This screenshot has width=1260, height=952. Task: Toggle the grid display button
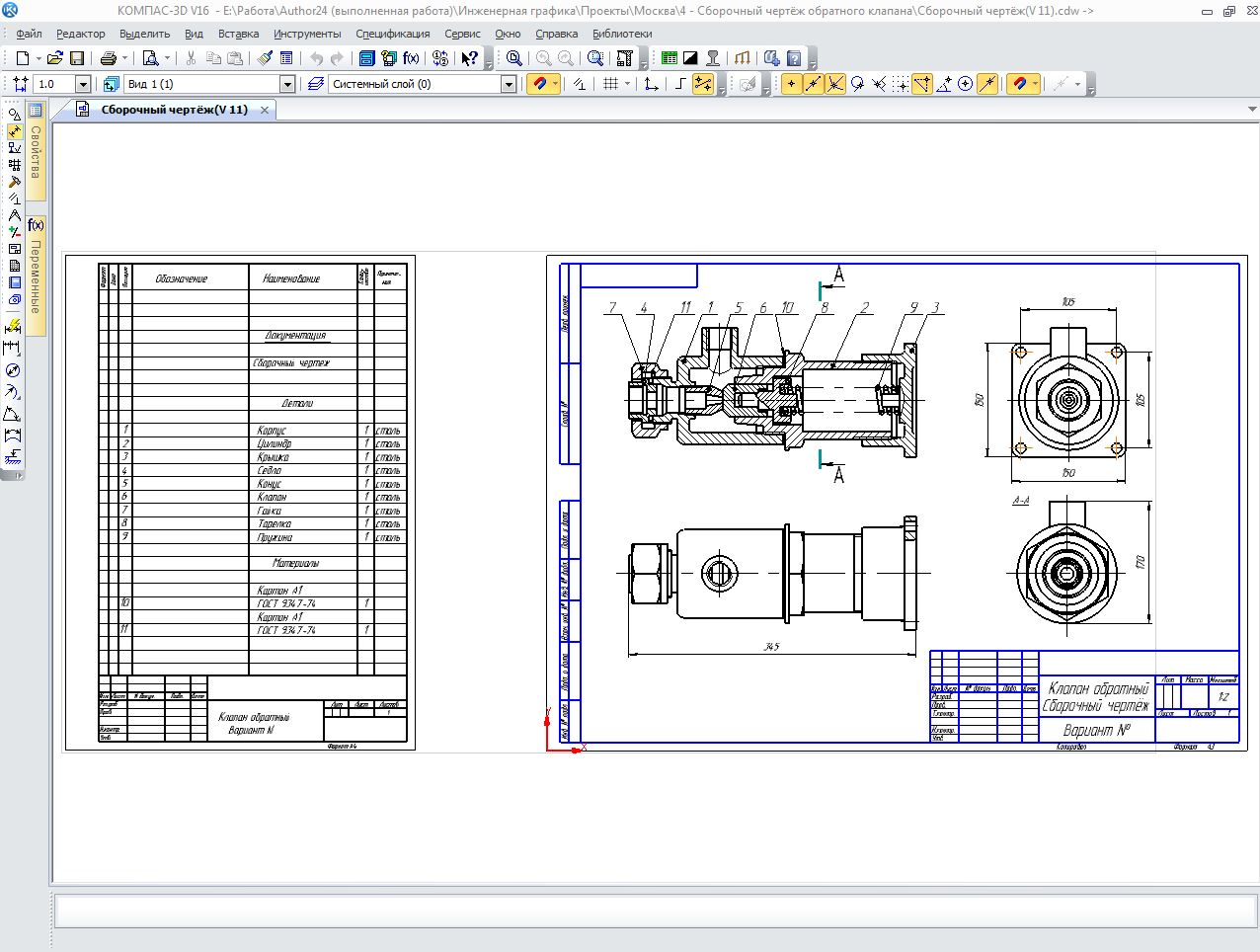(610, 84)
